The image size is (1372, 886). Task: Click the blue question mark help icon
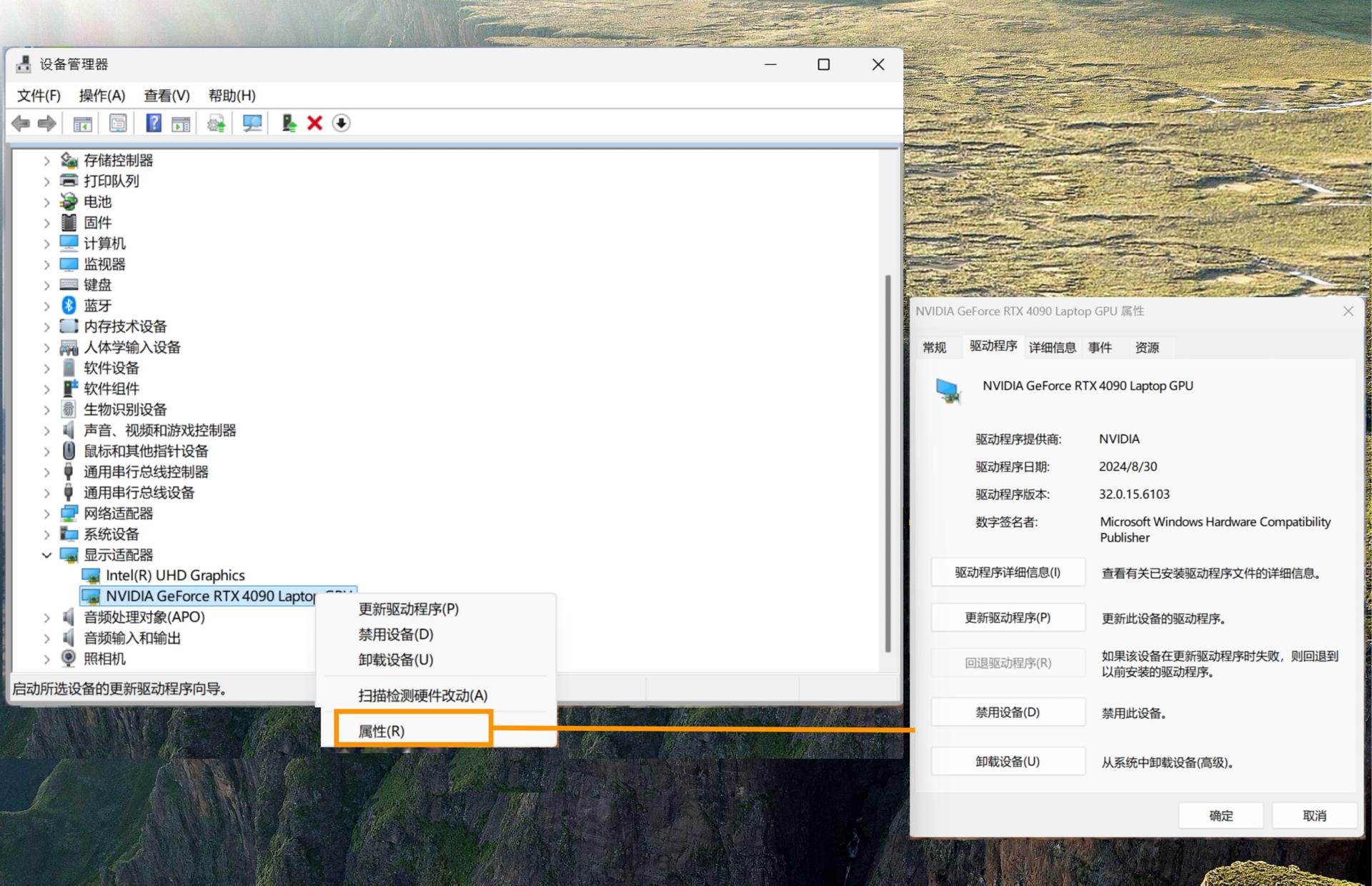point(154,124)
